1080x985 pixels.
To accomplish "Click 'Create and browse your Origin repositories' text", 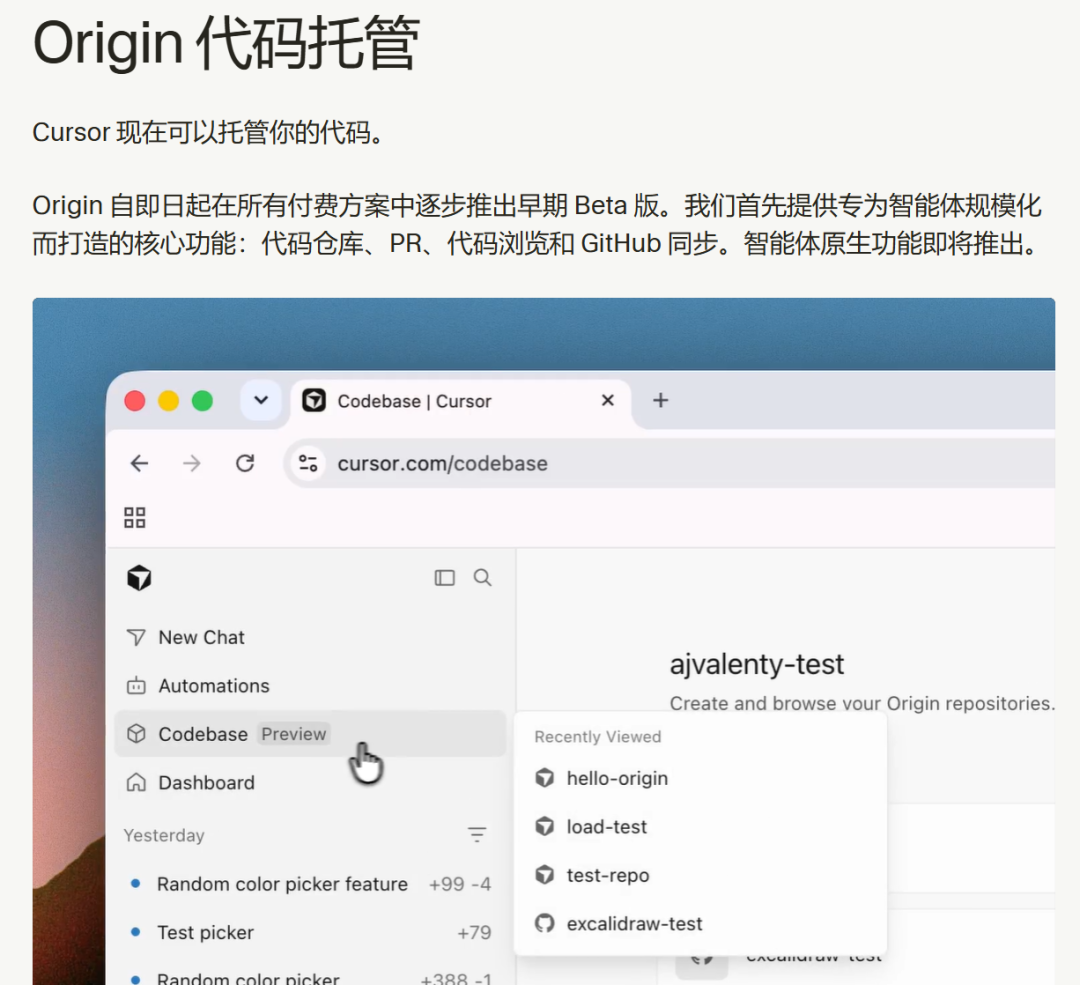I will coord(862,703).
